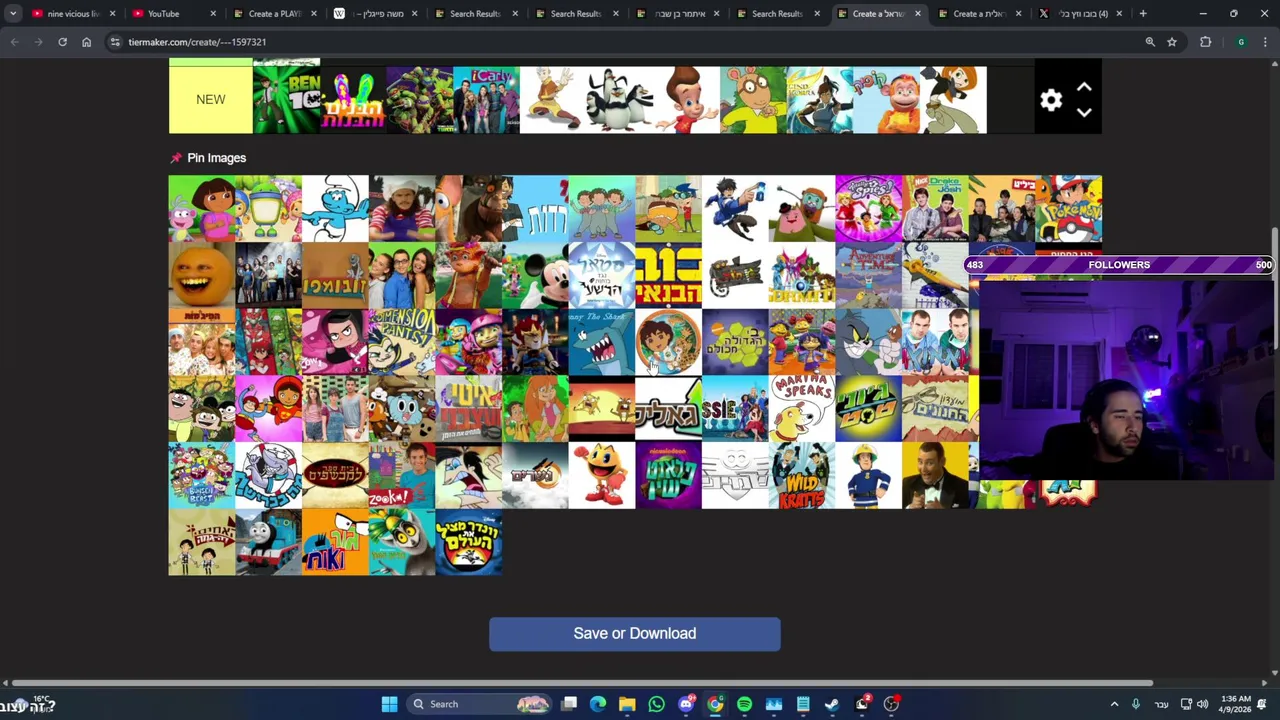Move the NEW tier row down
This screenshot has height=720, width=1280.
pos(1084,112)
